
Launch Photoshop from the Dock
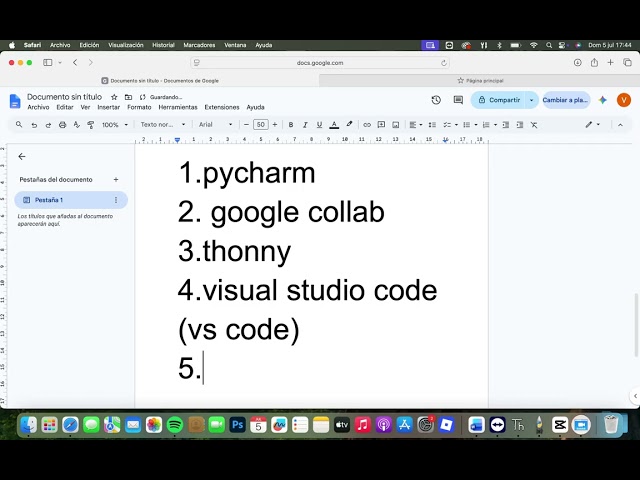(237, 425)
